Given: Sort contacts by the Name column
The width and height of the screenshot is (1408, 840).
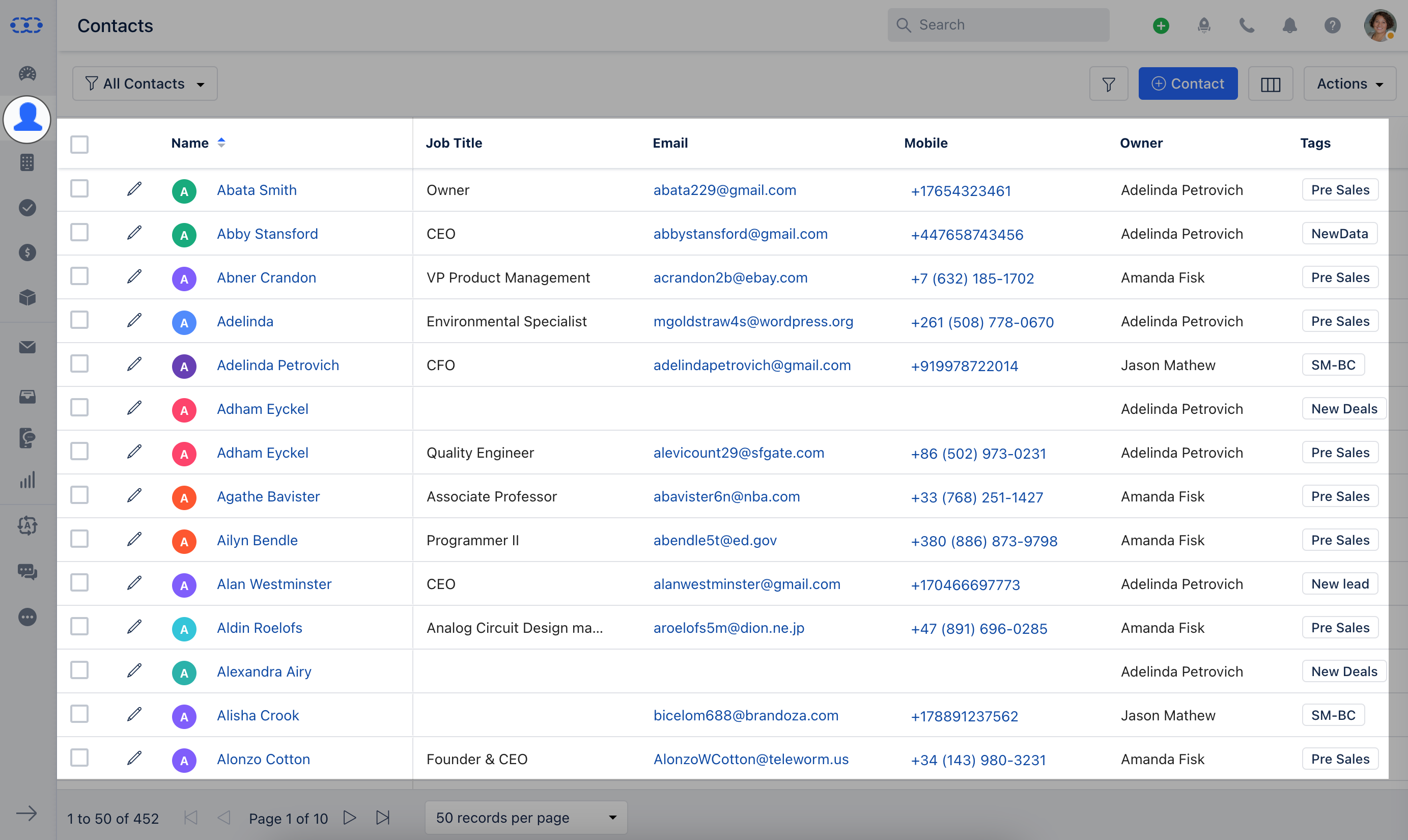Looking at the screenshot, I should [x=221, y=143].
